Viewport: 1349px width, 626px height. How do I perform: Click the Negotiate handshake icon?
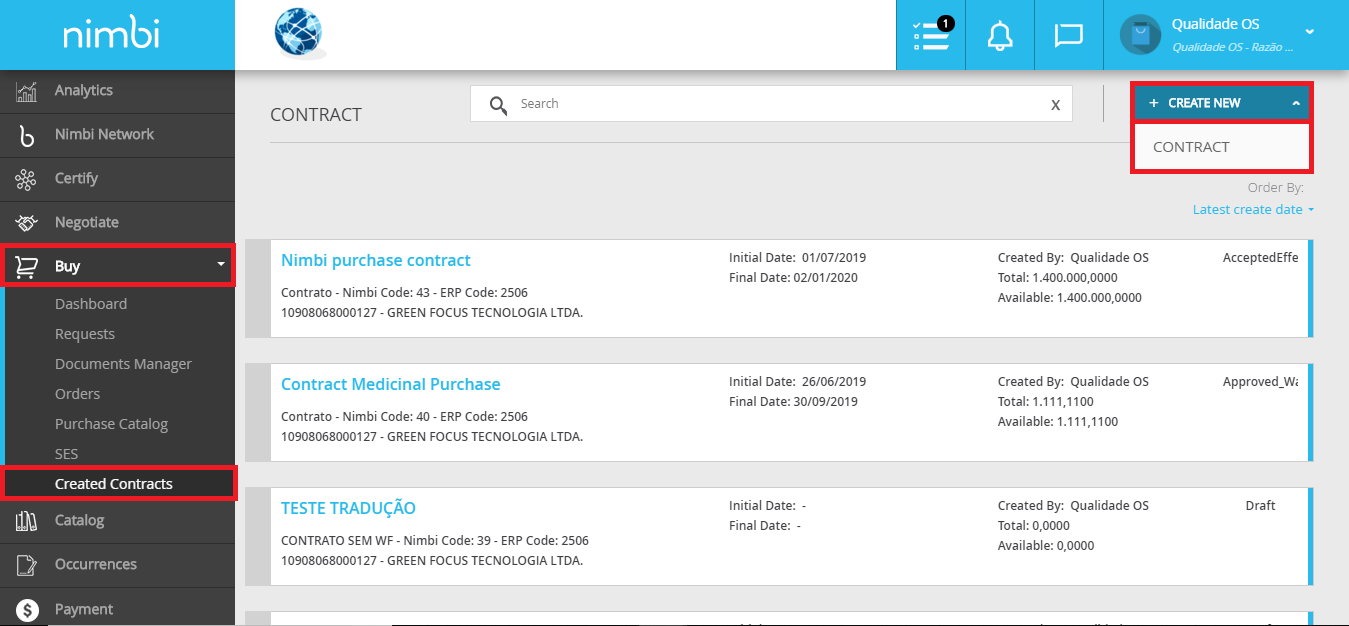click(27, 223)
